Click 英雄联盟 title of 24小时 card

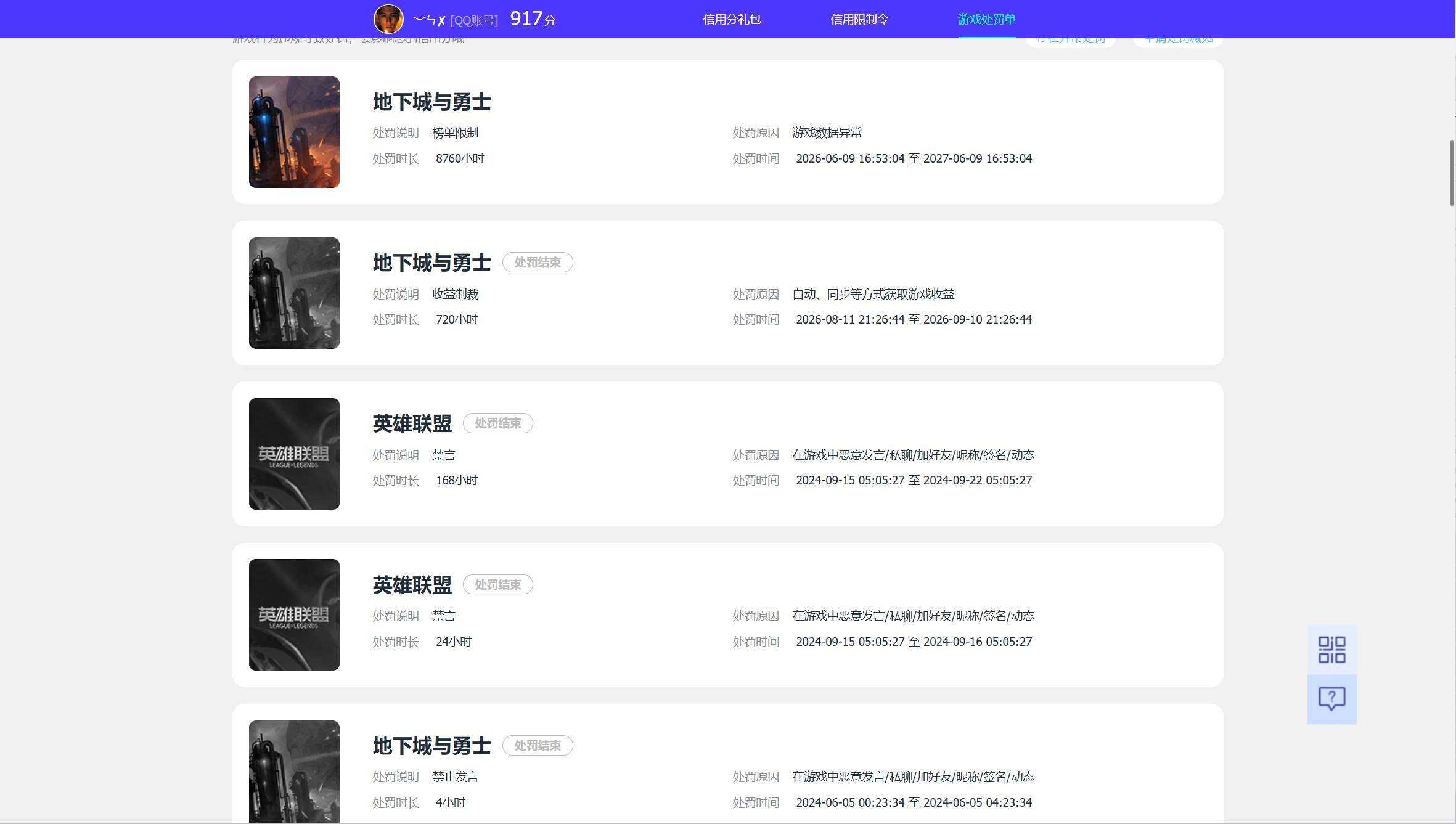(x=412, y=584)
